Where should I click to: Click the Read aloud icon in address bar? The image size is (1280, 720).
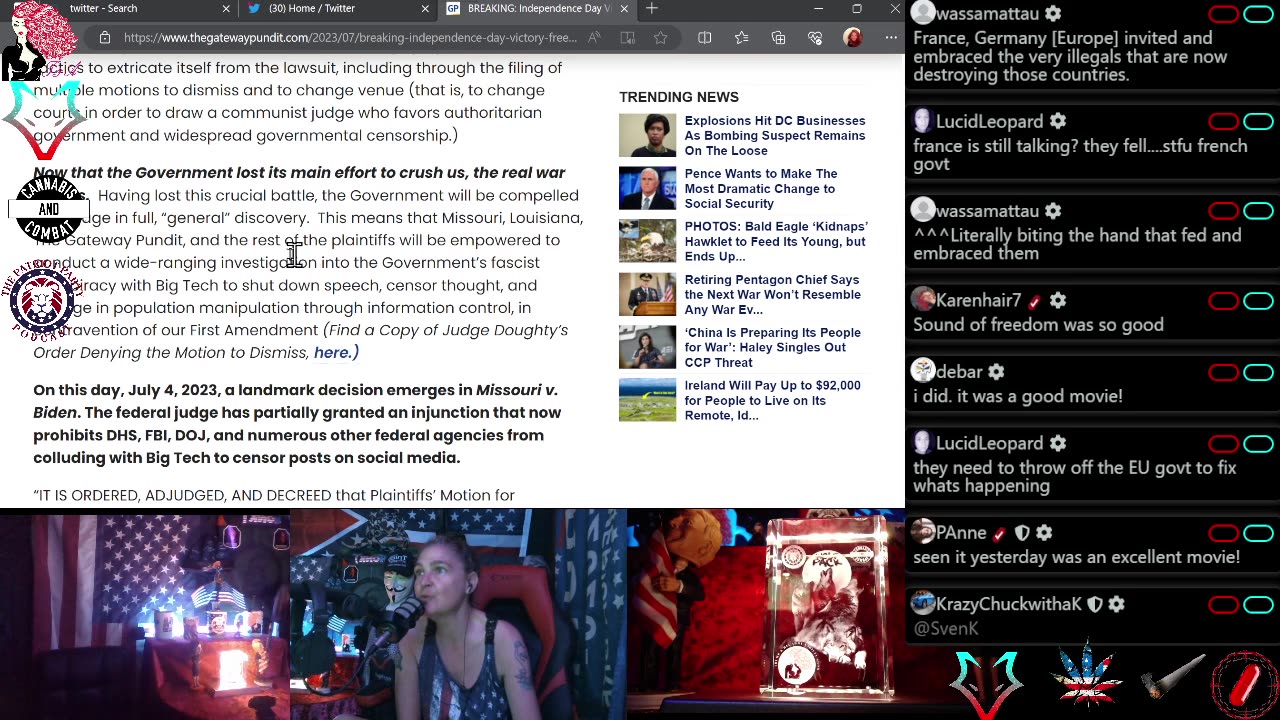point(595,38)
